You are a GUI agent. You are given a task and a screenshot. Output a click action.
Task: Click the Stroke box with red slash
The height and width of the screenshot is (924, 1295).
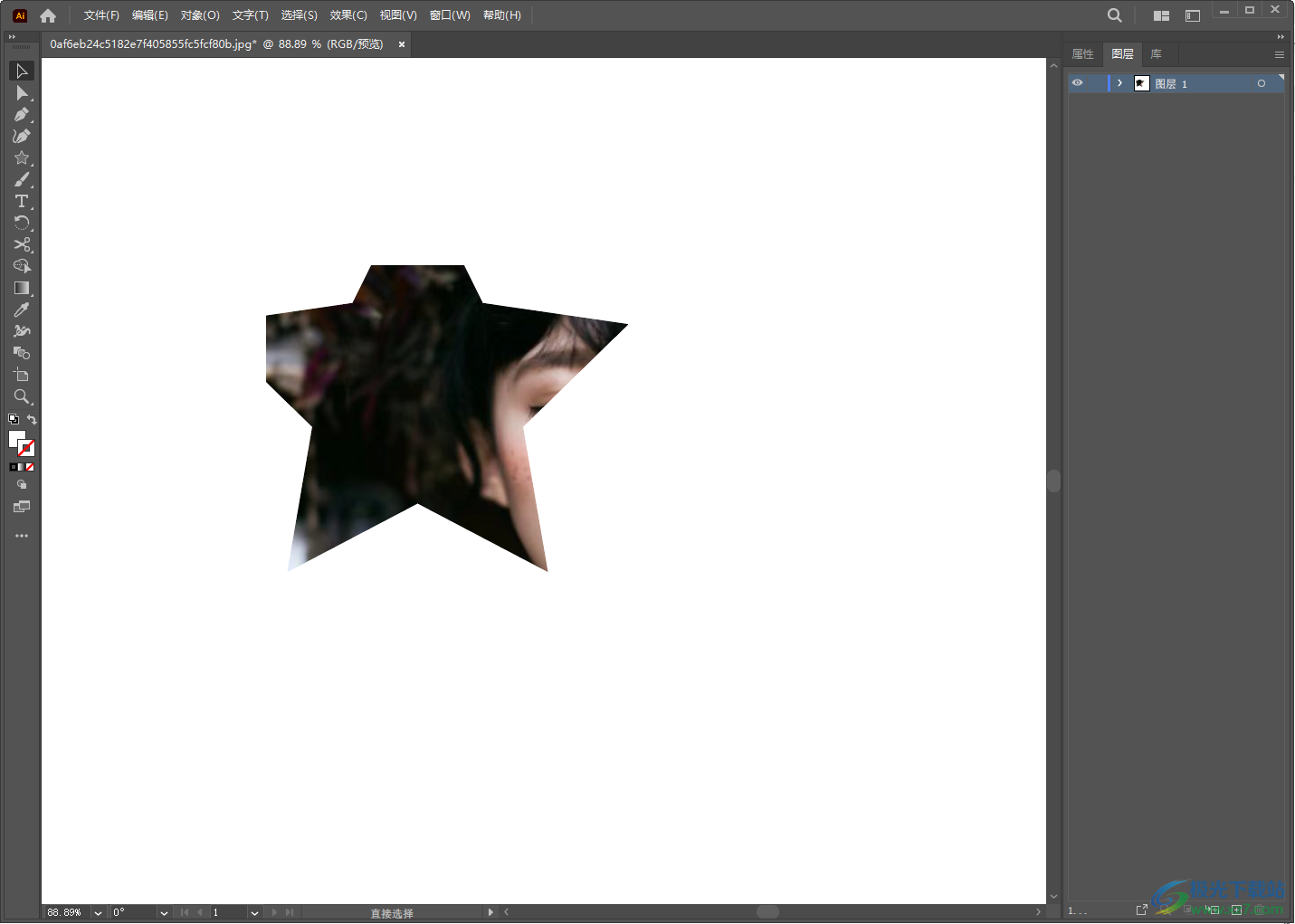(x=27, y=449)
